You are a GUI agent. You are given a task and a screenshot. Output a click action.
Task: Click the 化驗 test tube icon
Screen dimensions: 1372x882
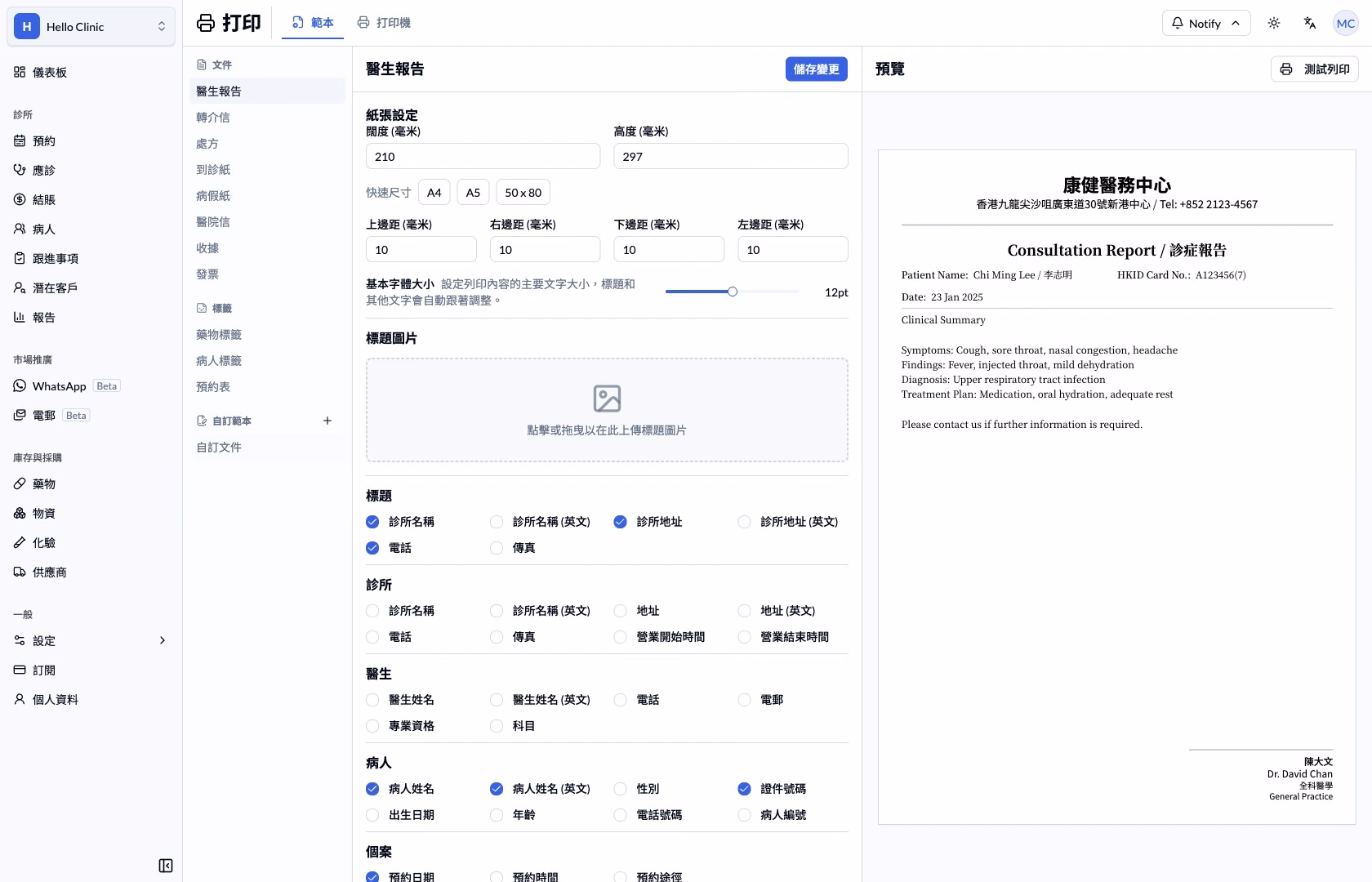[20, 542]
